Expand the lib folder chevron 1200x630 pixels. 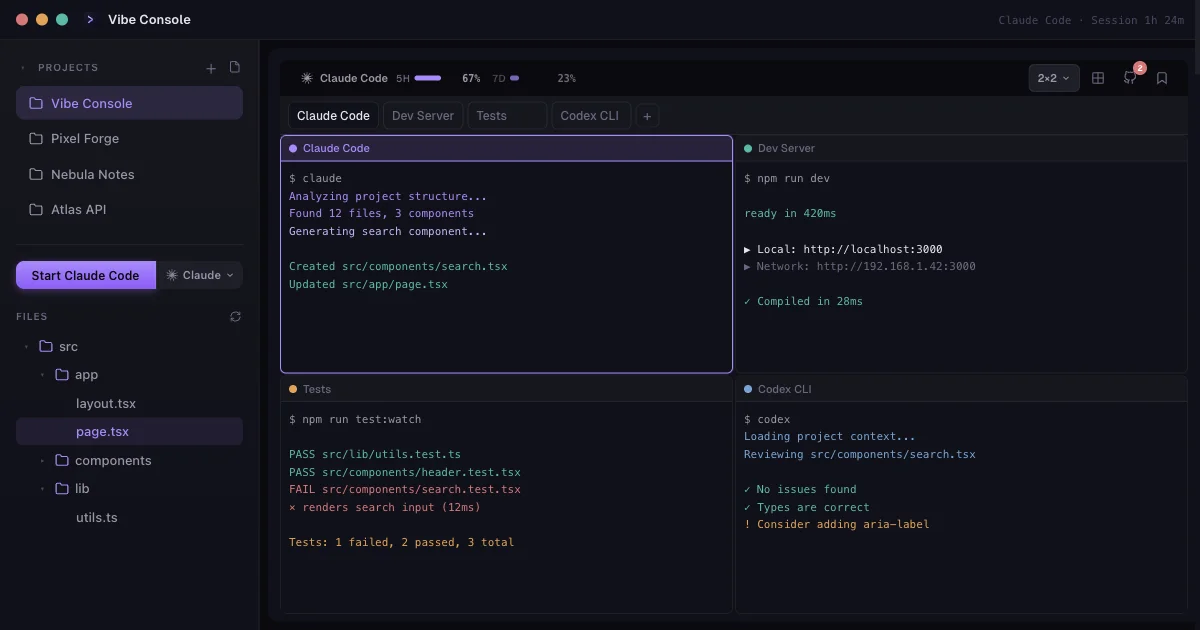click(42, 489)
